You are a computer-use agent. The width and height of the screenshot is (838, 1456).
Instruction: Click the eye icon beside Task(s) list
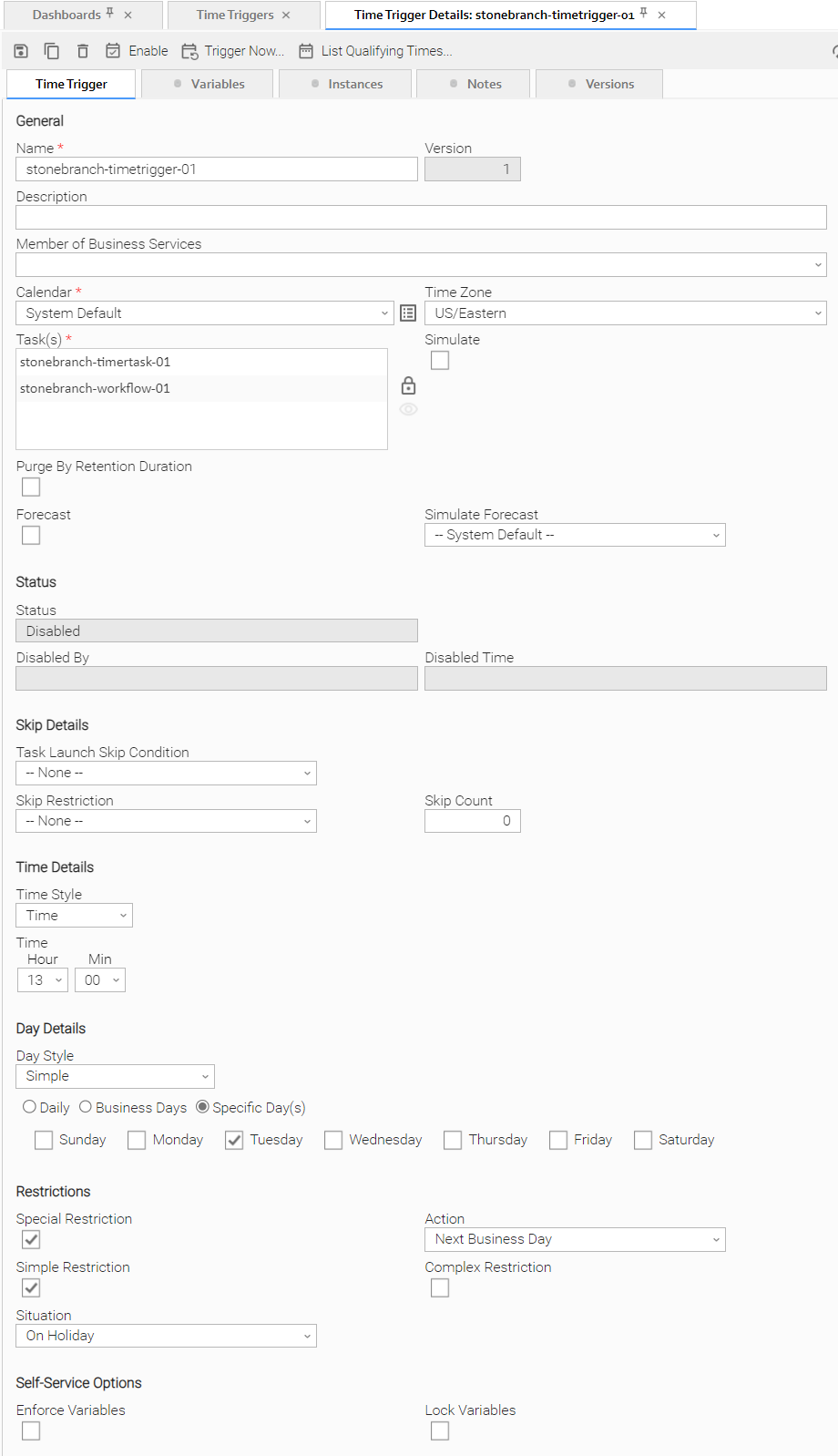pos(408,410)
